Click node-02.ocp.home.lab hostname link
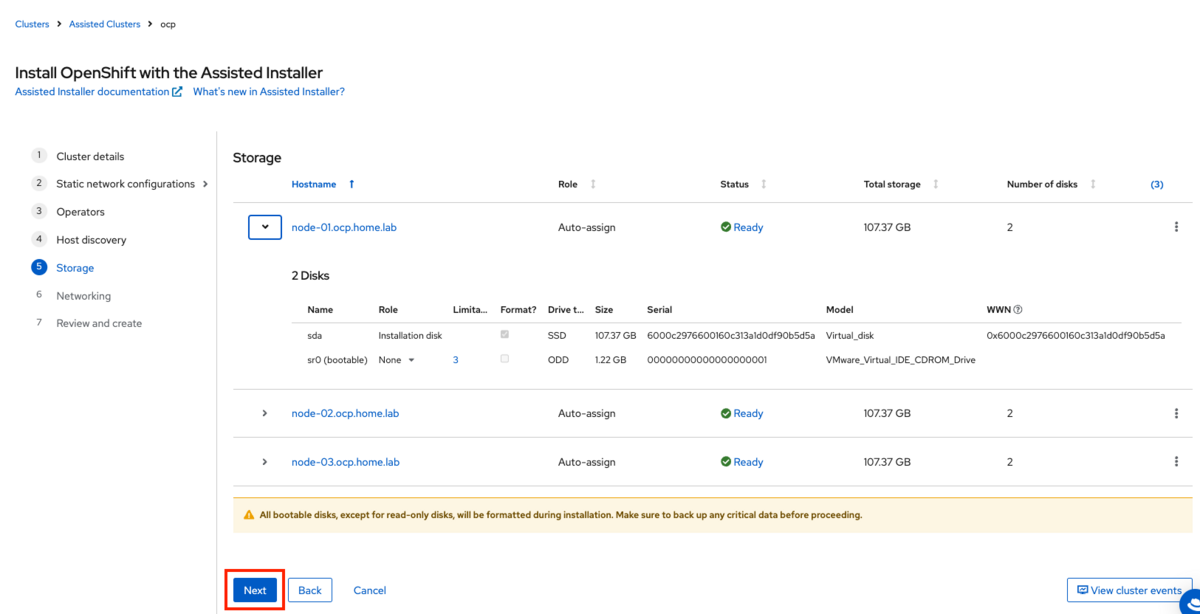The height and width of the screenshot is (614, 1200). tap(345, 413)
